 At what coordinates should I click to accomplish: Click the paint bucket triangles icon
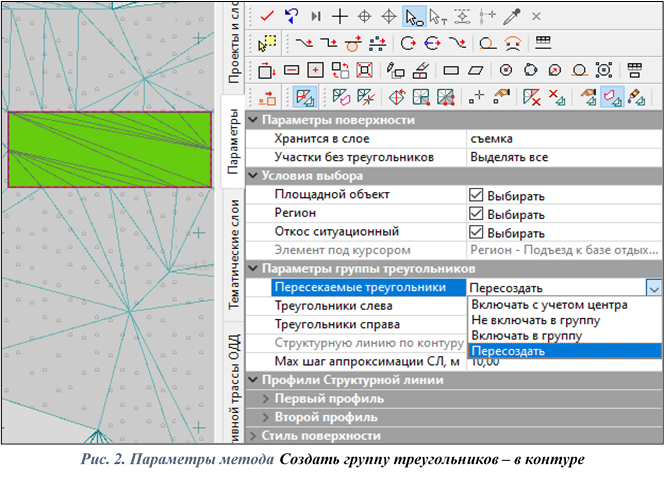point(636,97)
